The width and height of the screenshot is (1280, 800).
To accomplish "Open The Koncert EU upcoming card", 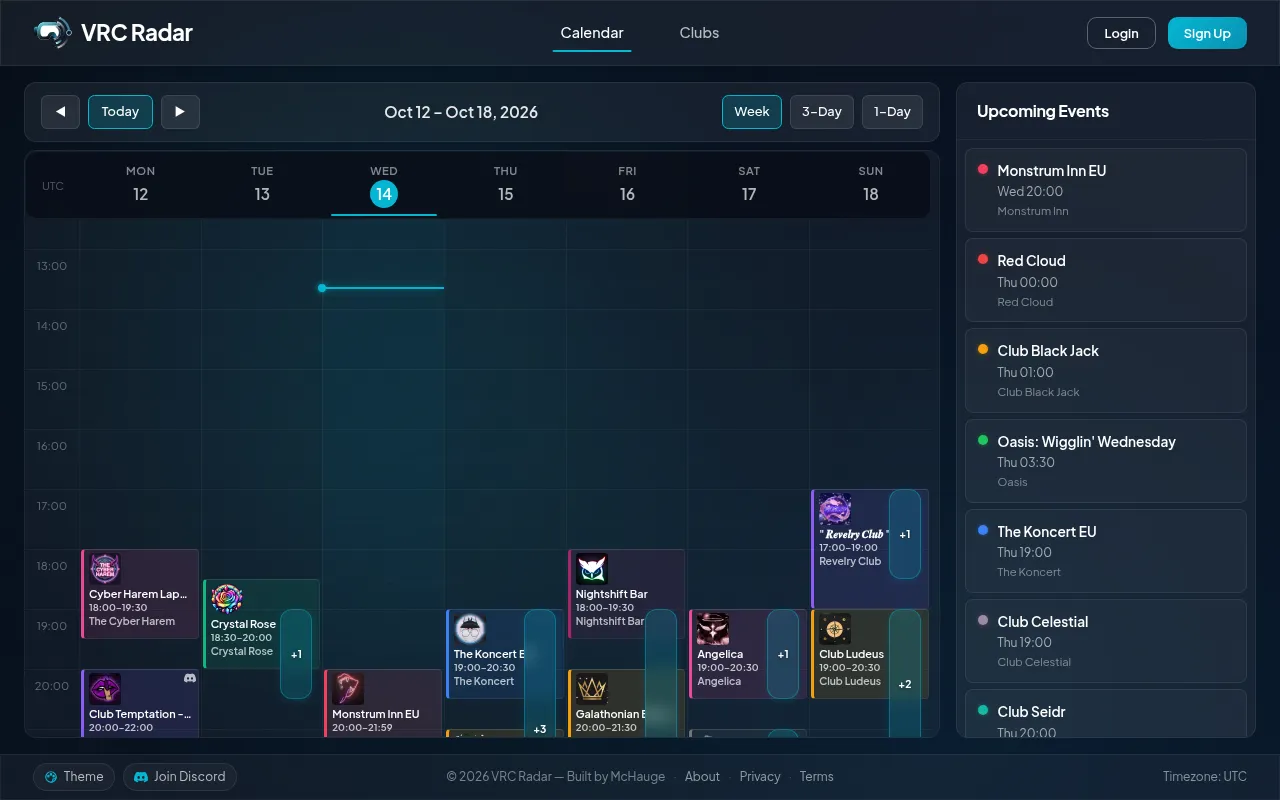I will pos(1106,551).
